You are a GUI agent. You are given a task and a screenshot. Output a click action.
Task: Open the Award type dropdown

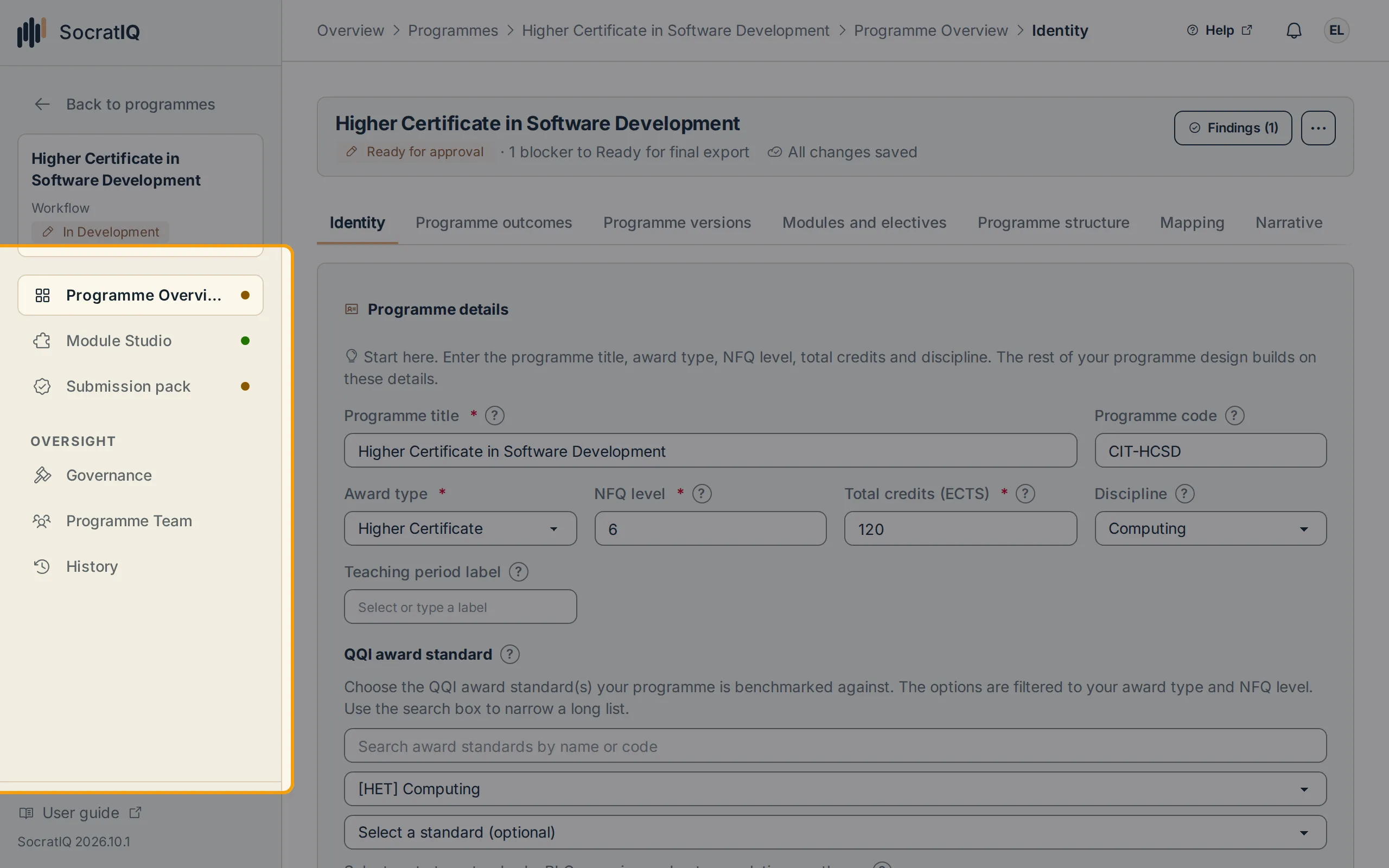point(460,529)
